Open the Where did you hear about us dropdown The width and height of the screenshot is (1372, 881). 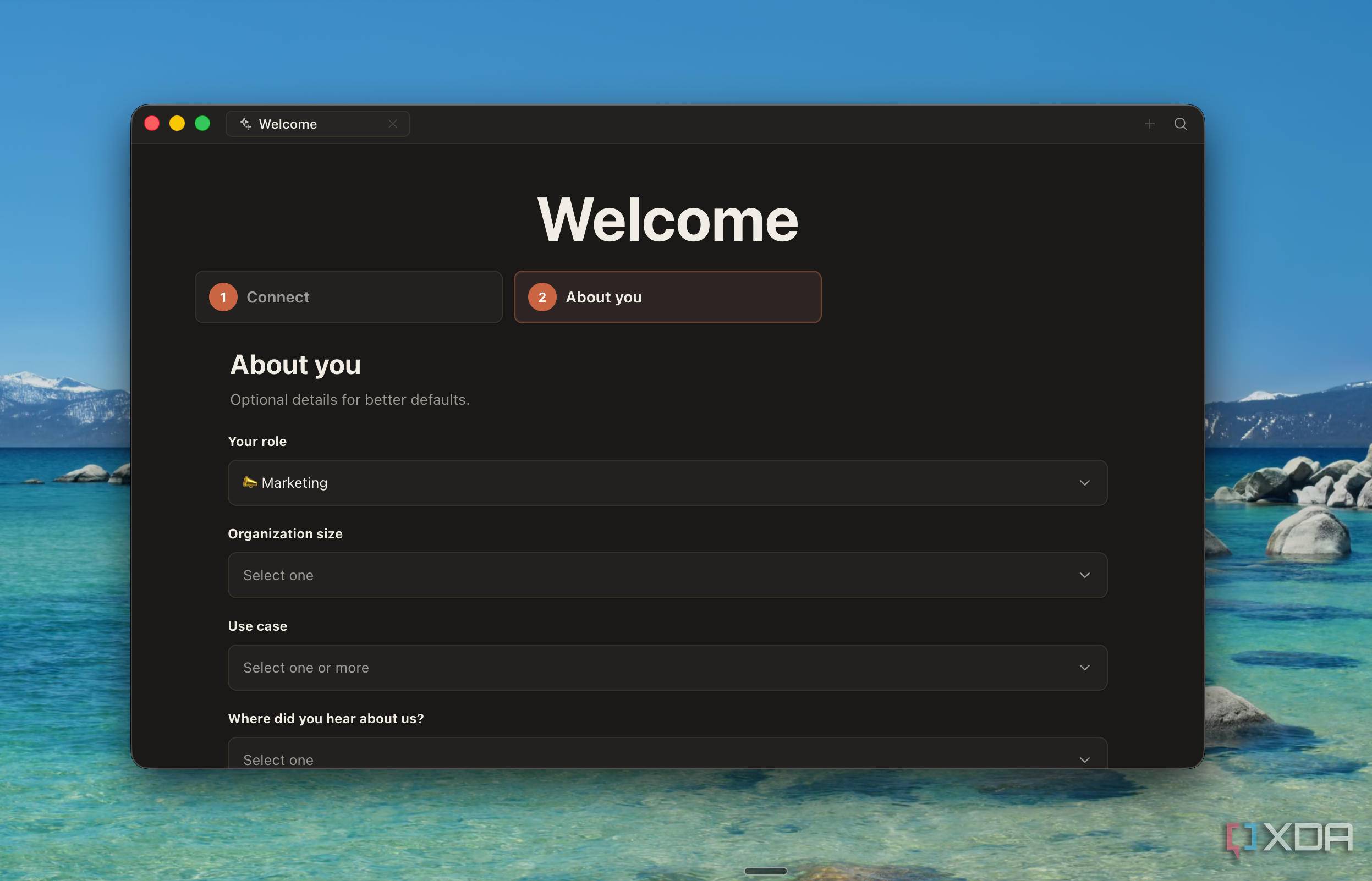pyautogui.click(x=667, y=753)
